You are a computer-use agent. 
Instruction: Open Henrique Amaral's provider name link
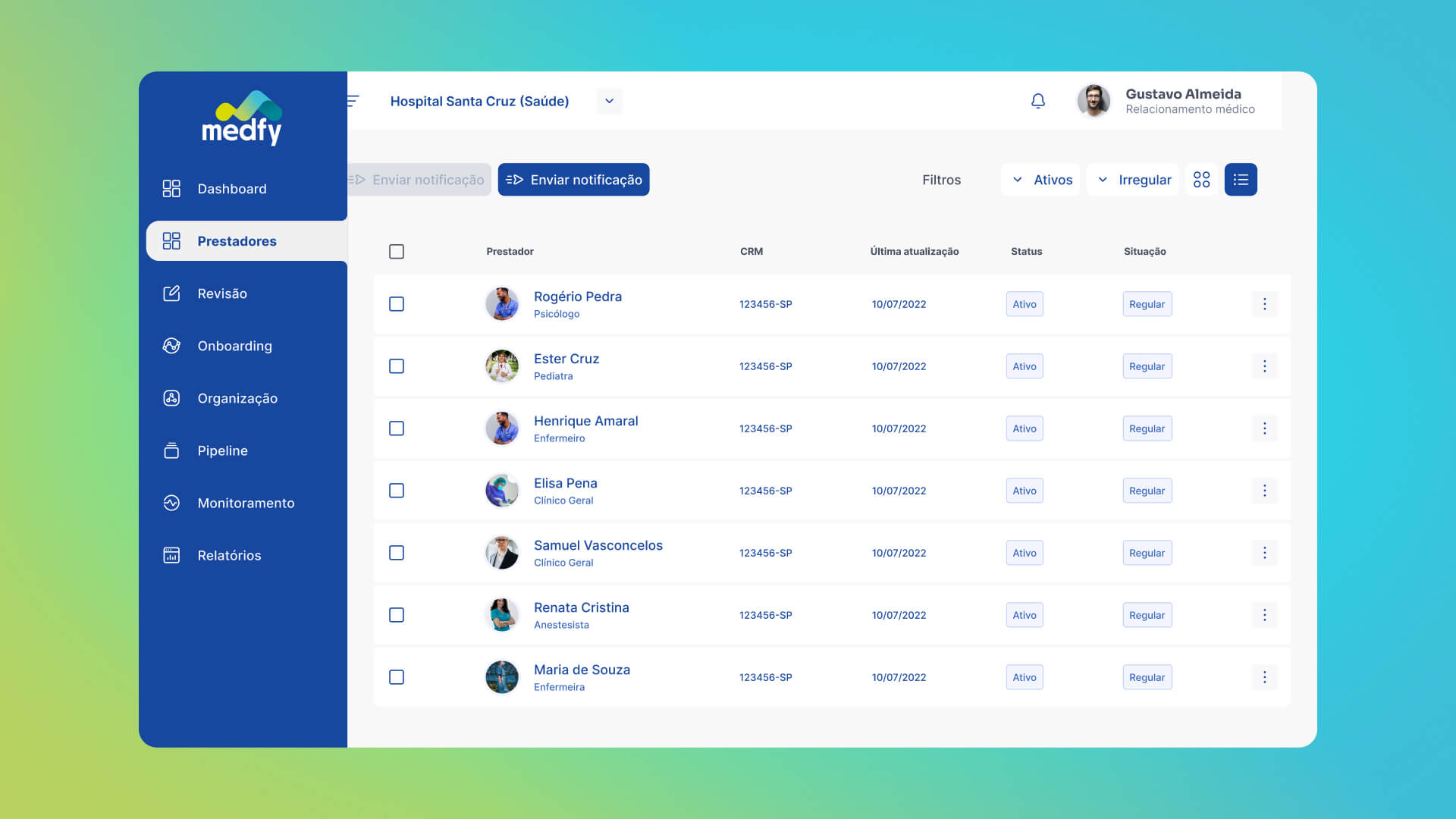(585, 421)
